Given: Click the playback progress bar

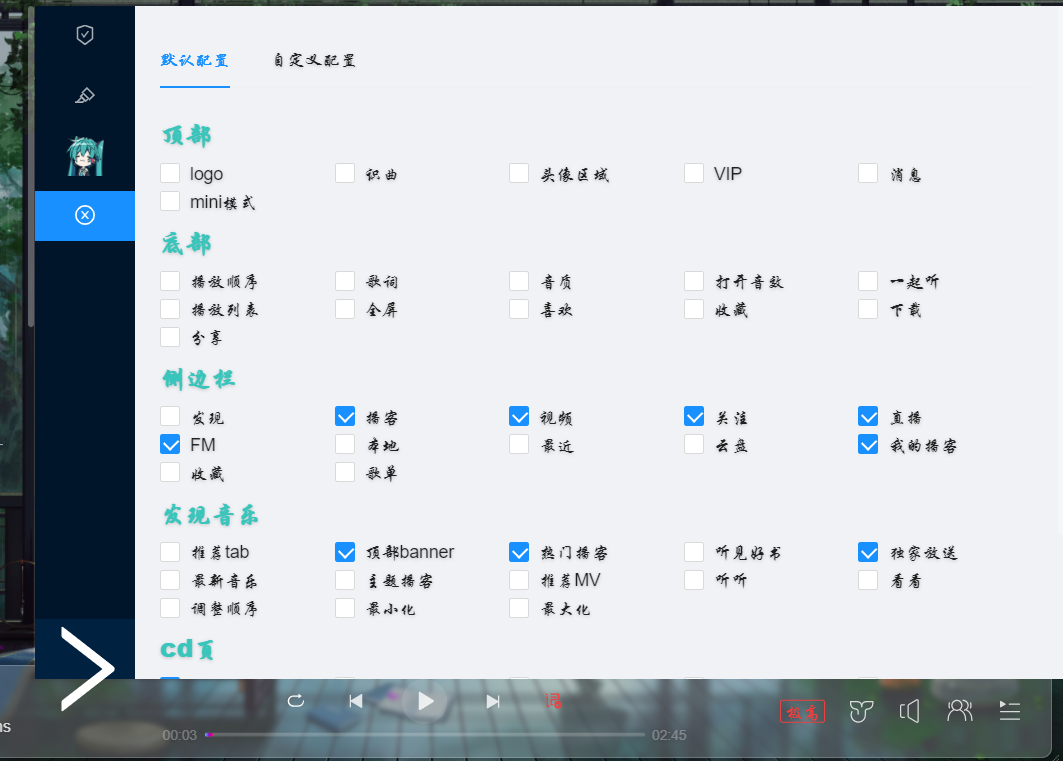Looking at the screenshot, I should tap(425, 734).
